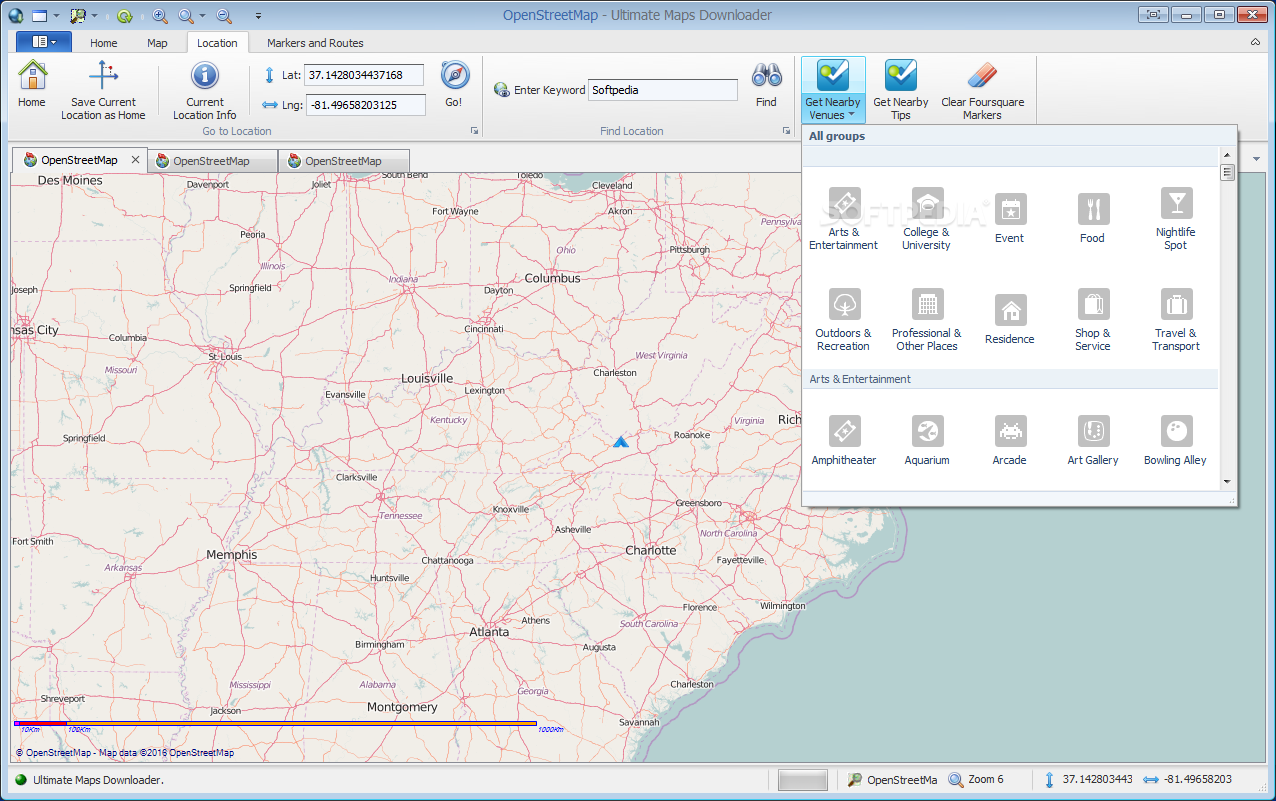Open the window layout dropdown arrow
Image resolution: width=1276 pixels, height=801 pixels.
56,16
